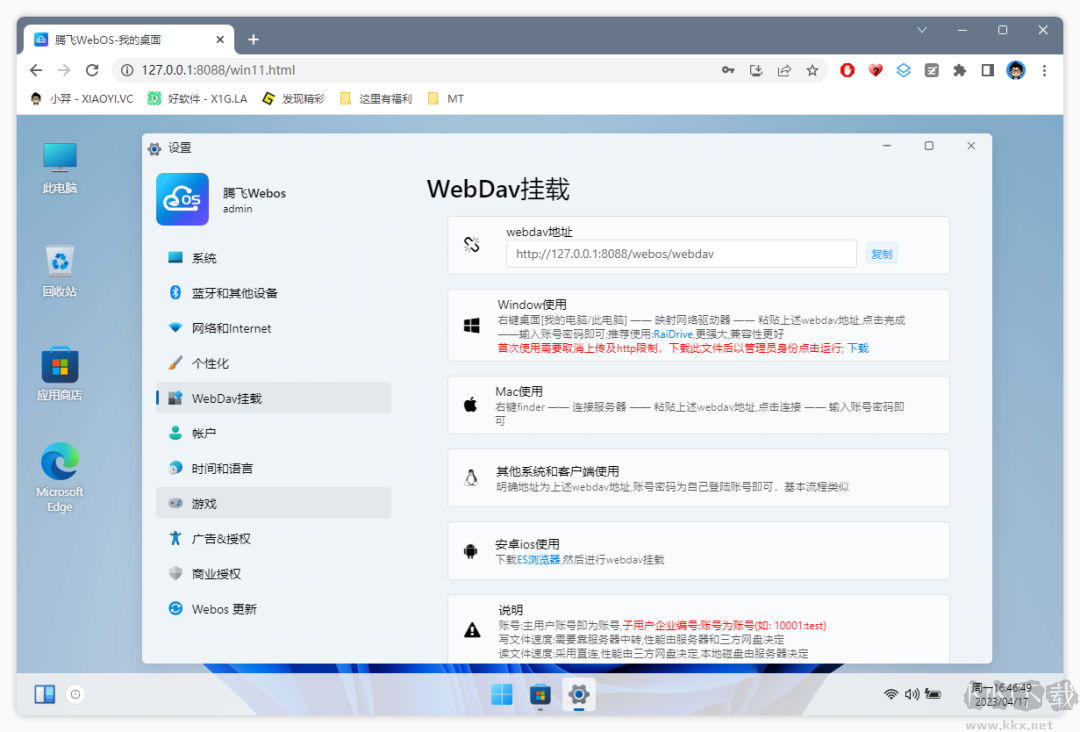Select 蓝牙和其他设备 in sidebar
Screen dimensions: 1080x732
tap(273, 293)
